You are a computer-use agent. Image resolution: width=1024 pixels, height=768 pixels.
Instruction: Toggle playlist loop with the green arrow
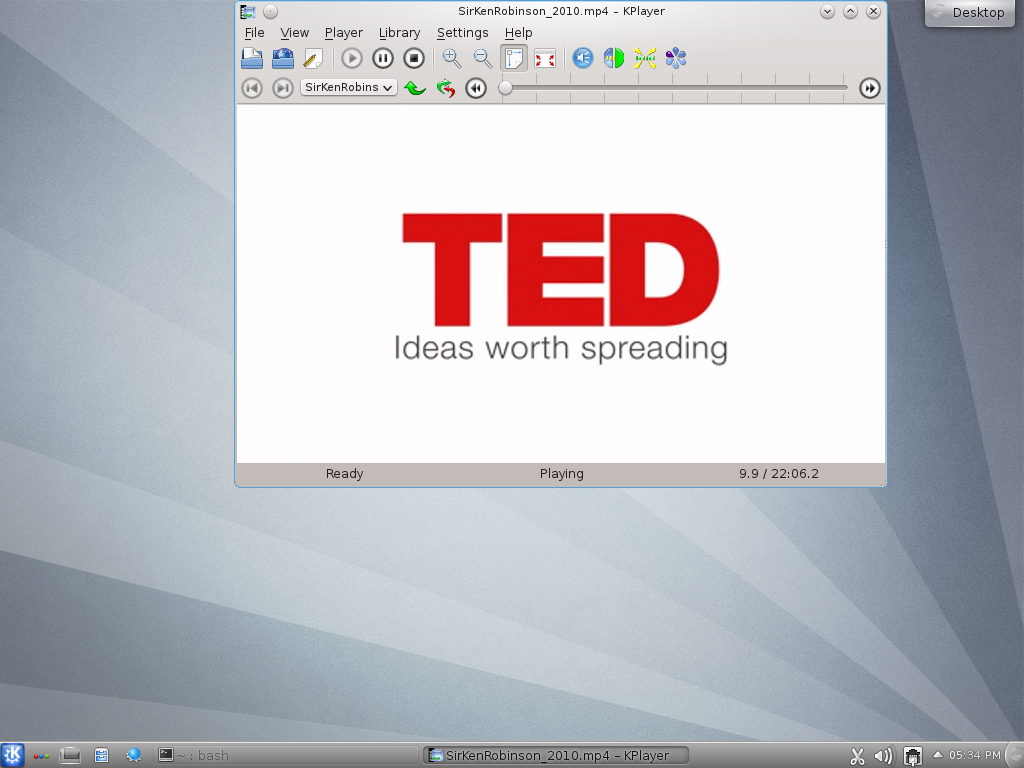pos(415,88)
